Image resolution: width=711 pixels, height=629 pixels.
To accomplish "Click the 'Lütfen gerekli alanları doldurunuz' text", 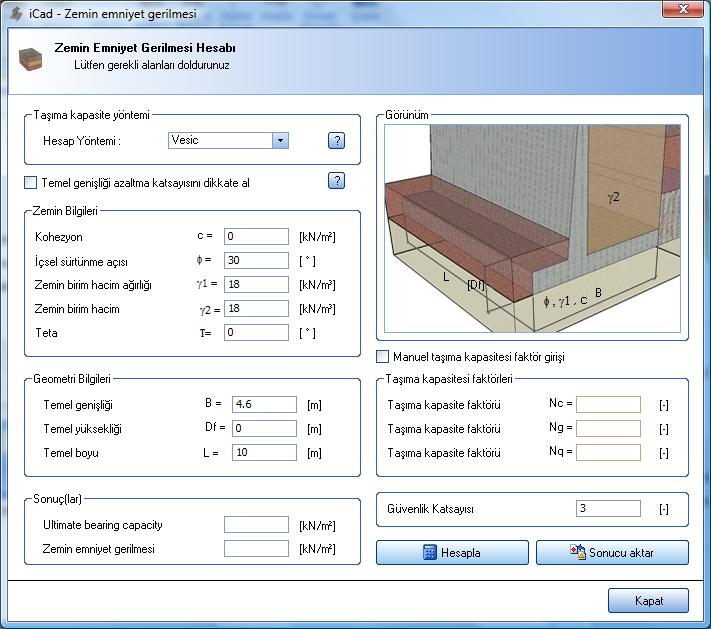I will (x=151, y=65).
